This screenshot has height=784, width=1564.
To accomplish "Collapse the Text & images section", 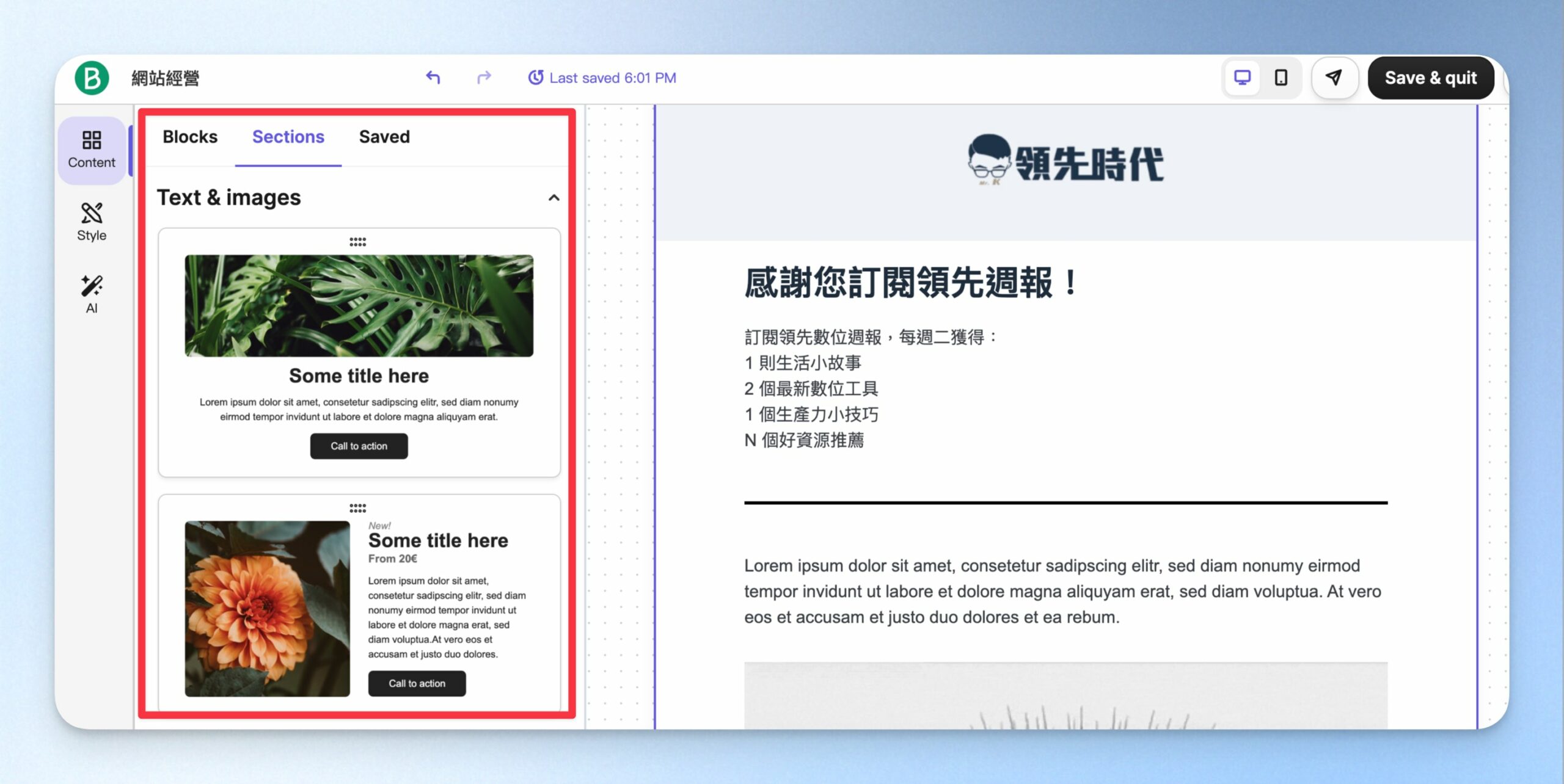I will tap(554, 198).
